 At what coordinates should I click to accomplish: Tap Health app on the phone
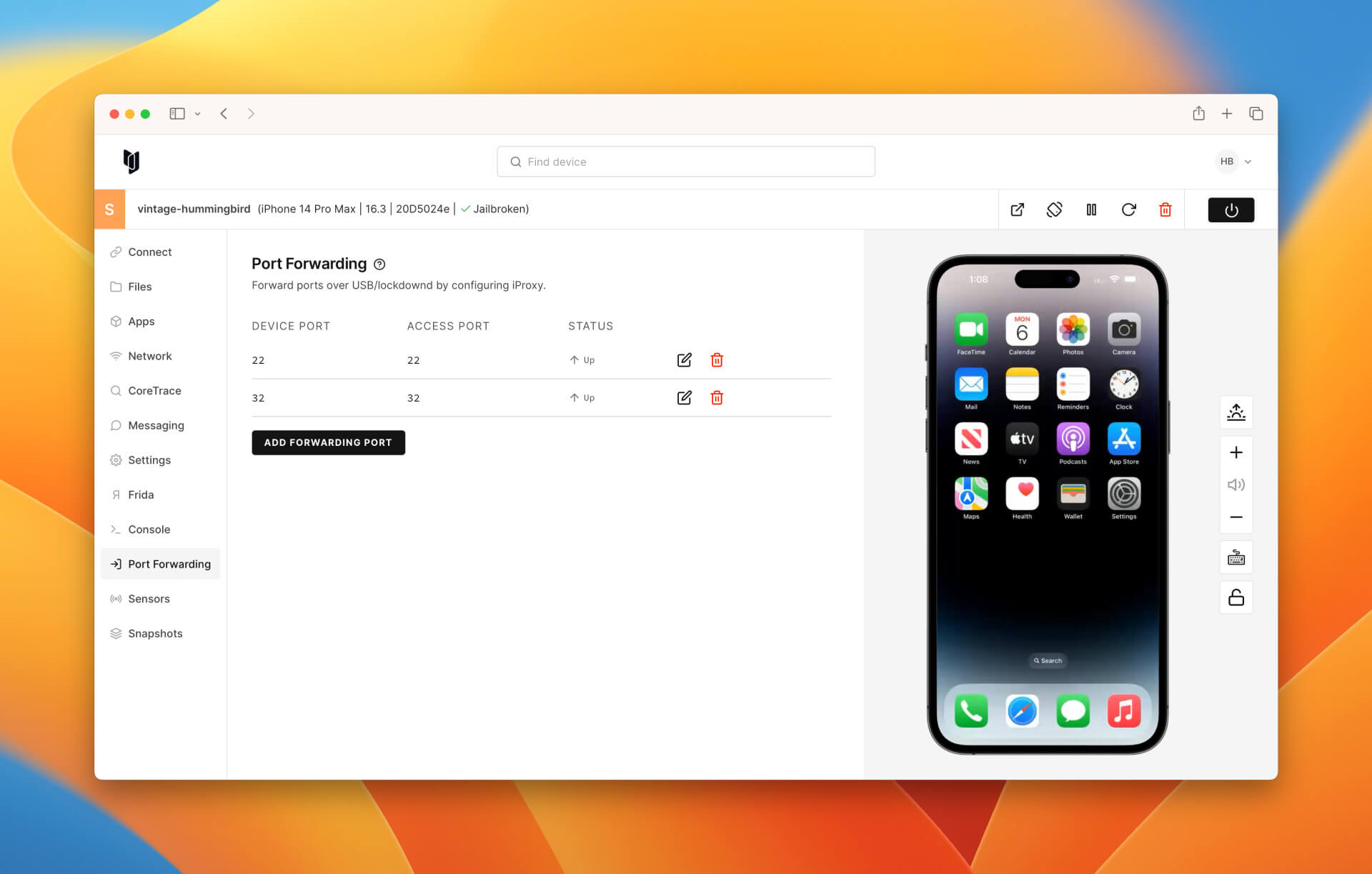coord(1022,494)
